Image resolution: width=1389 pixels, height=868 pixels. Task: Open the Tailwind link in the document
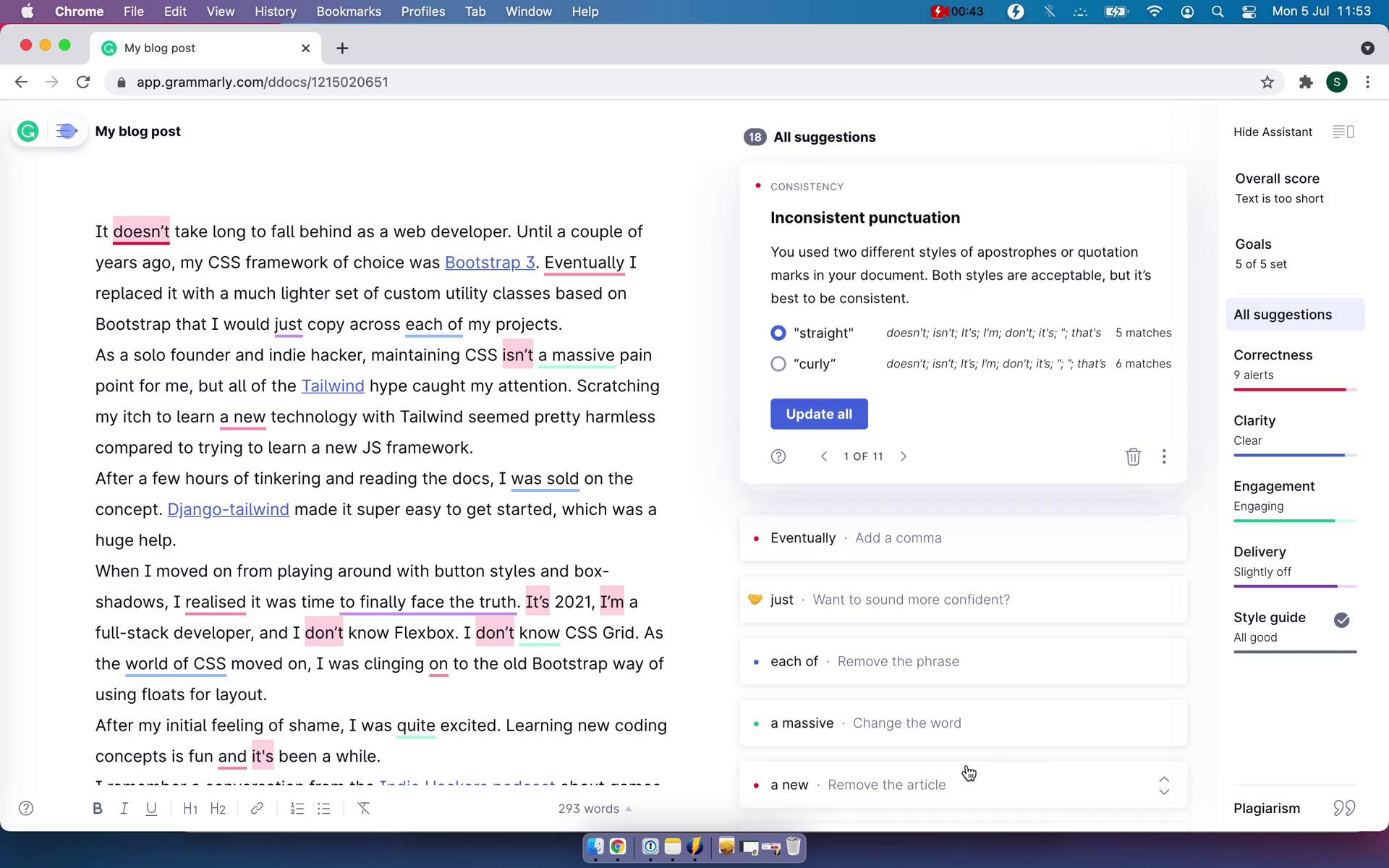point(333,386)
